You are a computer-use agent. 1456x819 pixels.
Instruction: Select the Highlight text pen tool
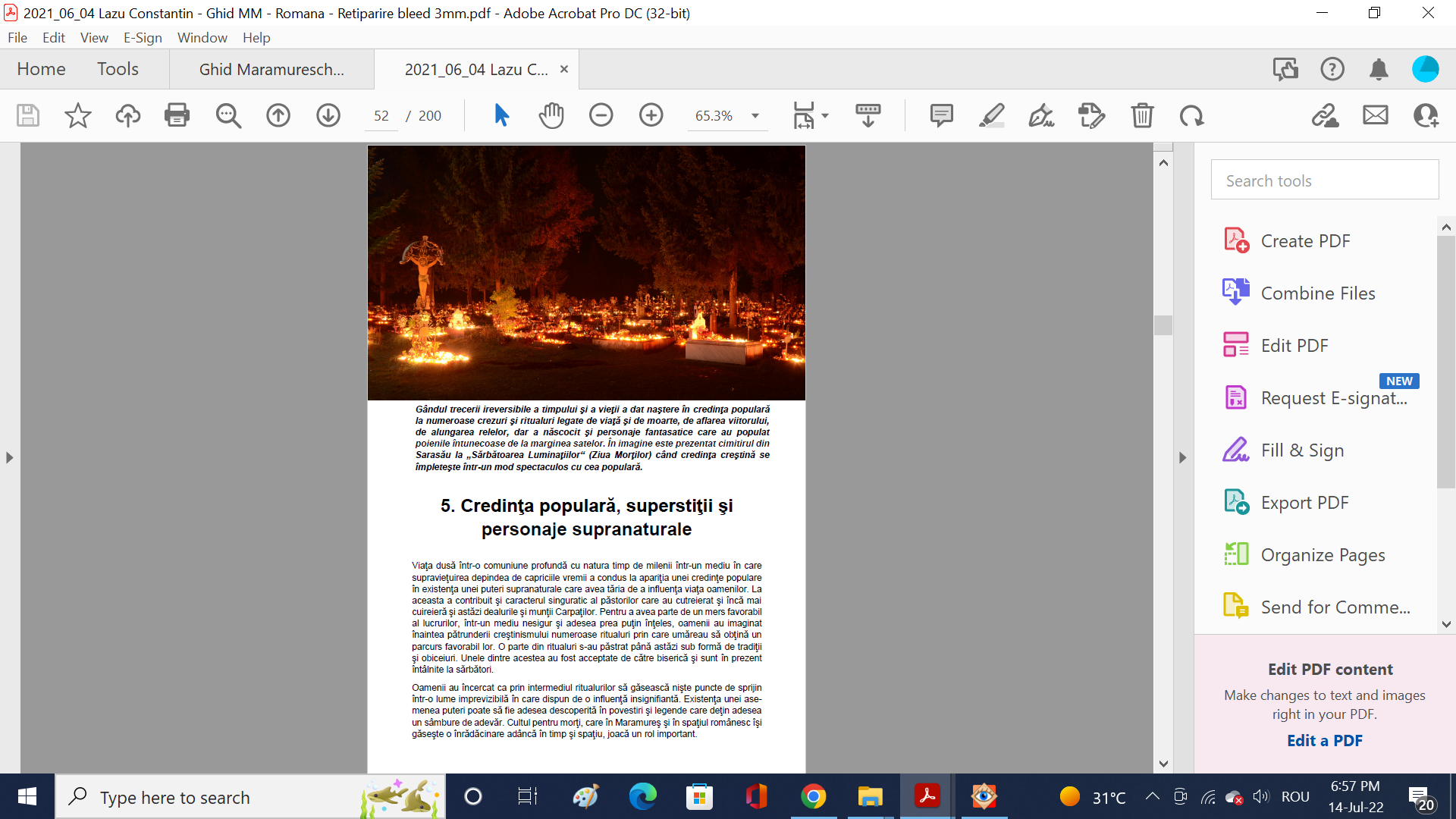pyautogui.click(x=991, y=115)
